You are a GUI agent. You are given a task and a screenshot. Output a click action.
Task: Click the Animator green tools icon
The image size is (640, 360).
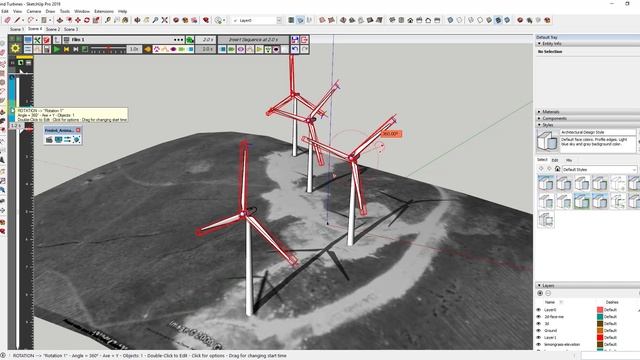(37, 40)
